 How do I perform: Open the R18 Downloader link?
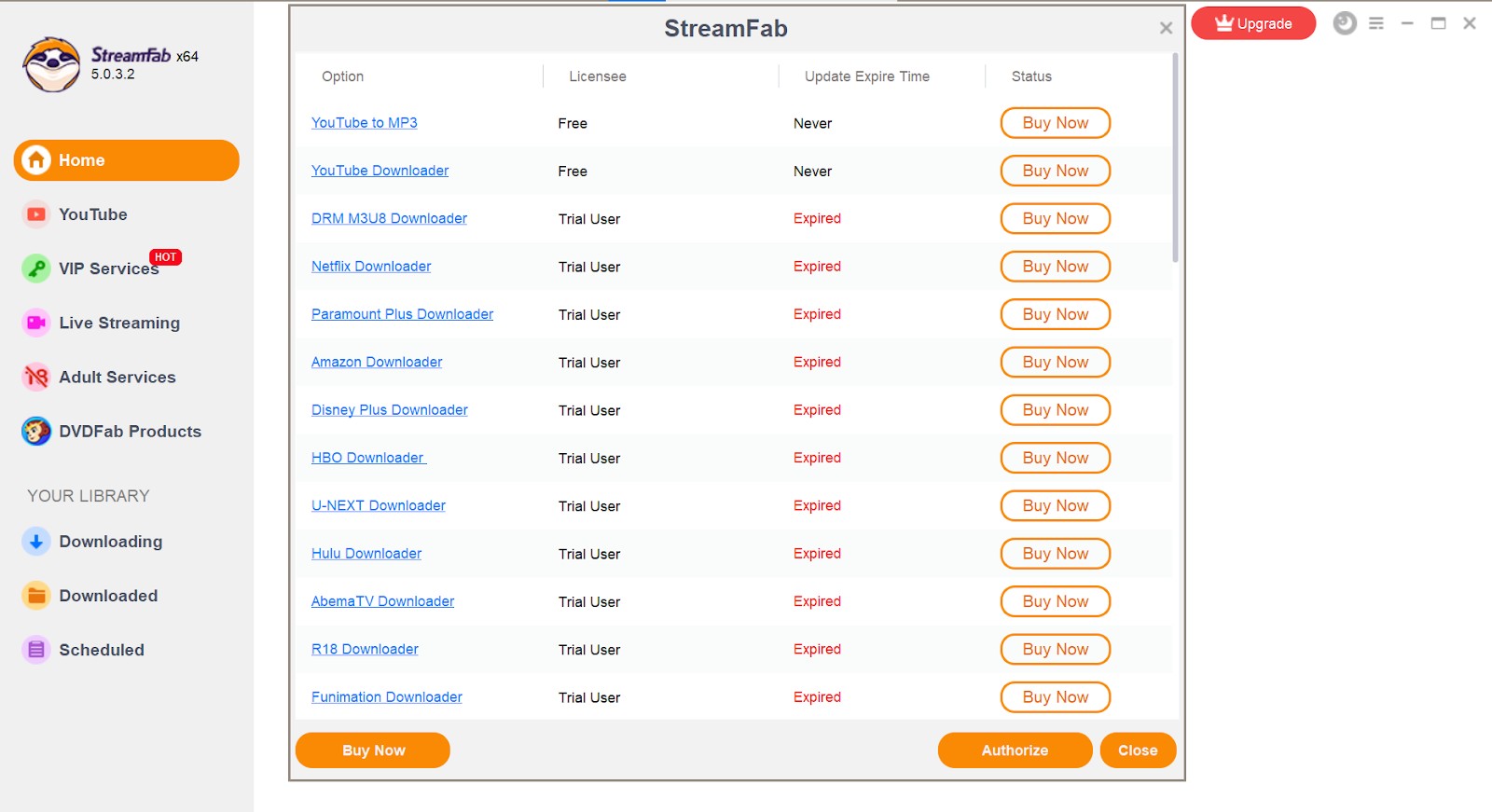365,649
